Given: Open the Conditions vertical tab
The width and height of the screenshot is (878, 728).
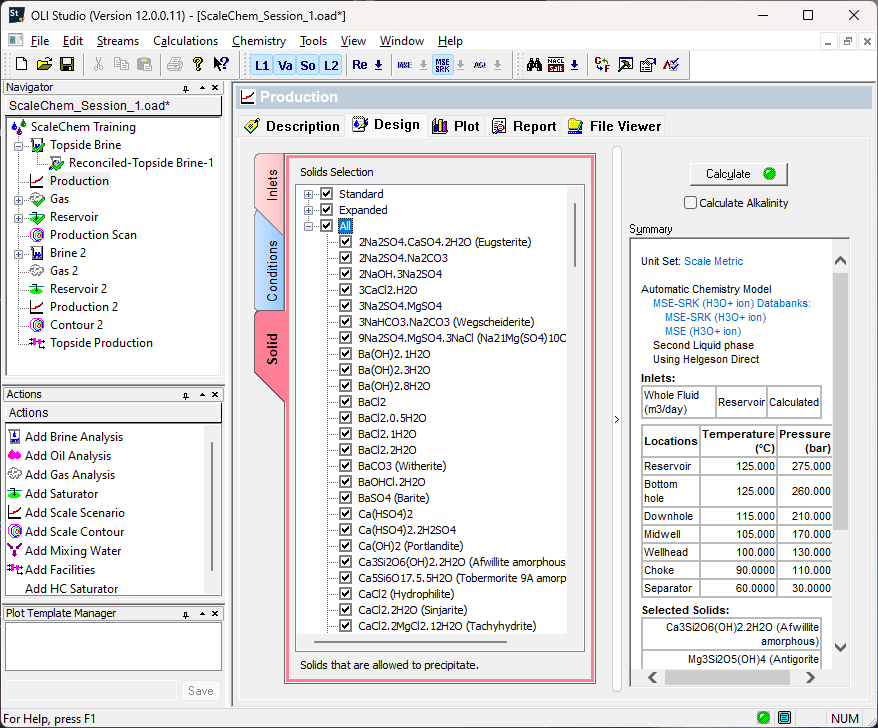Looking at the screenshot, I should click(x=270, y=270).
